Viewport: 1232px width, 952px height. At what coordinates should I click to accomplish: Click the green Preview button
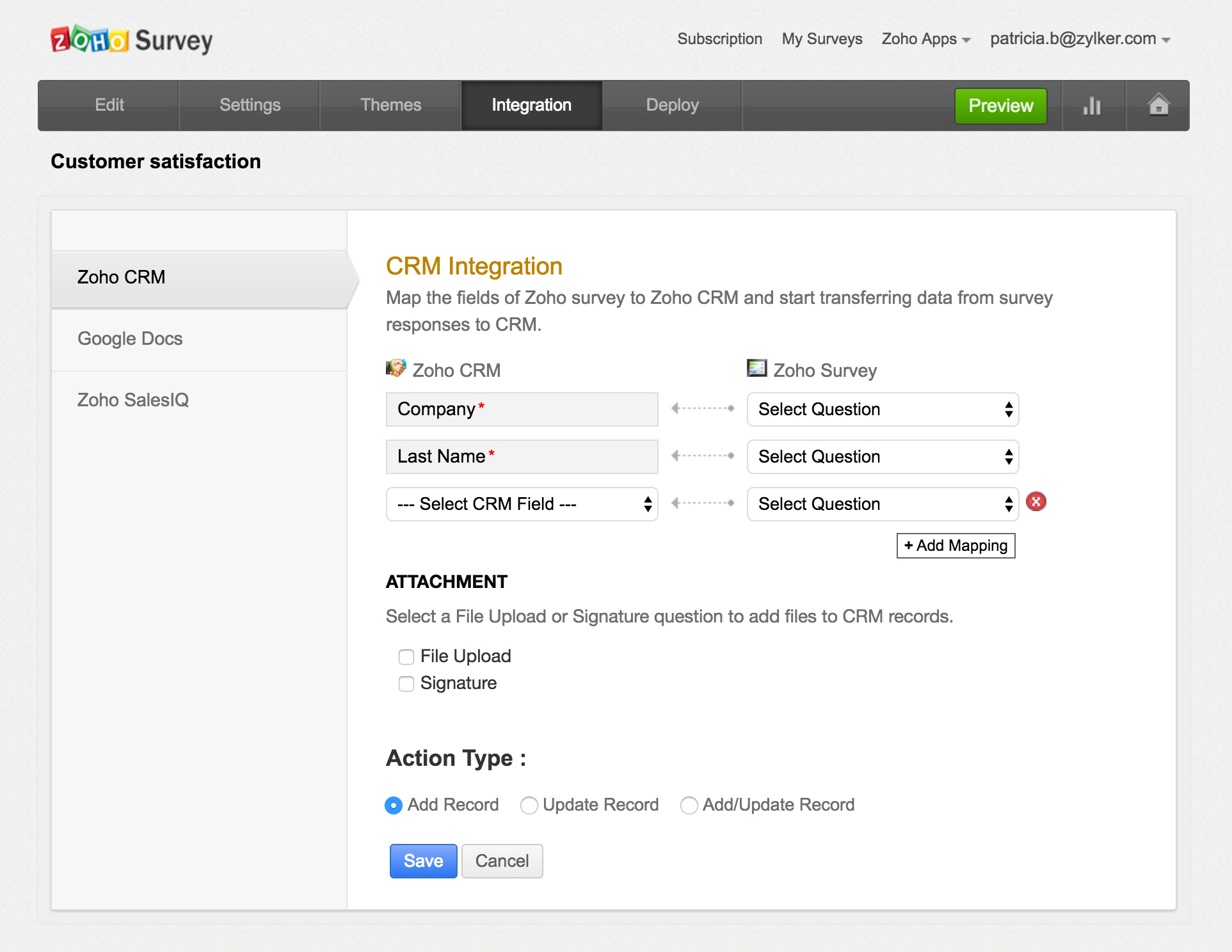point(1000,106)
